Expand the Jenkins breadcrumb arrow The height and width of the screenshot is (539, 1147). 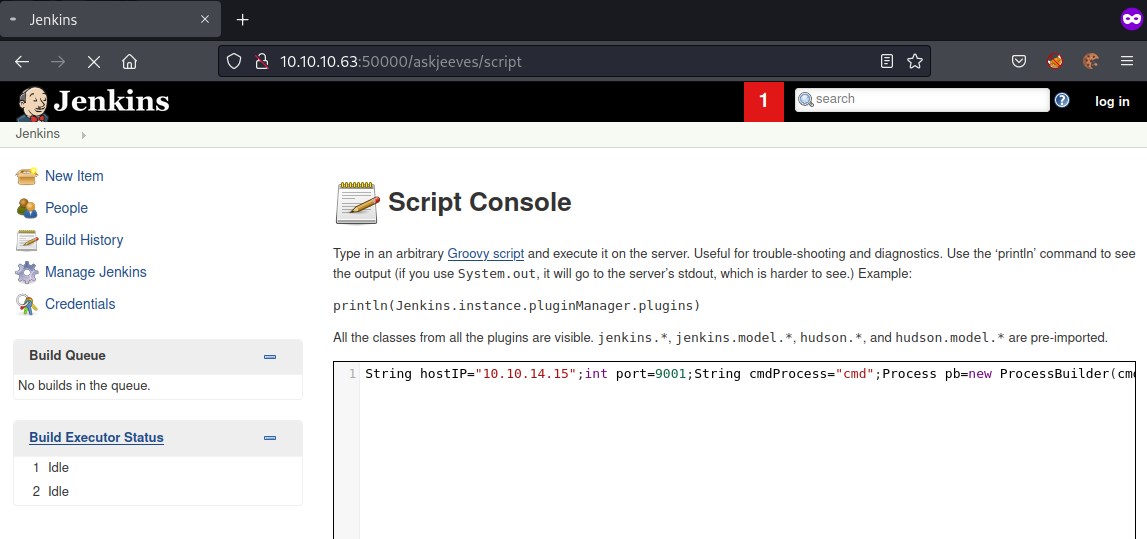[x=83, y=134]
